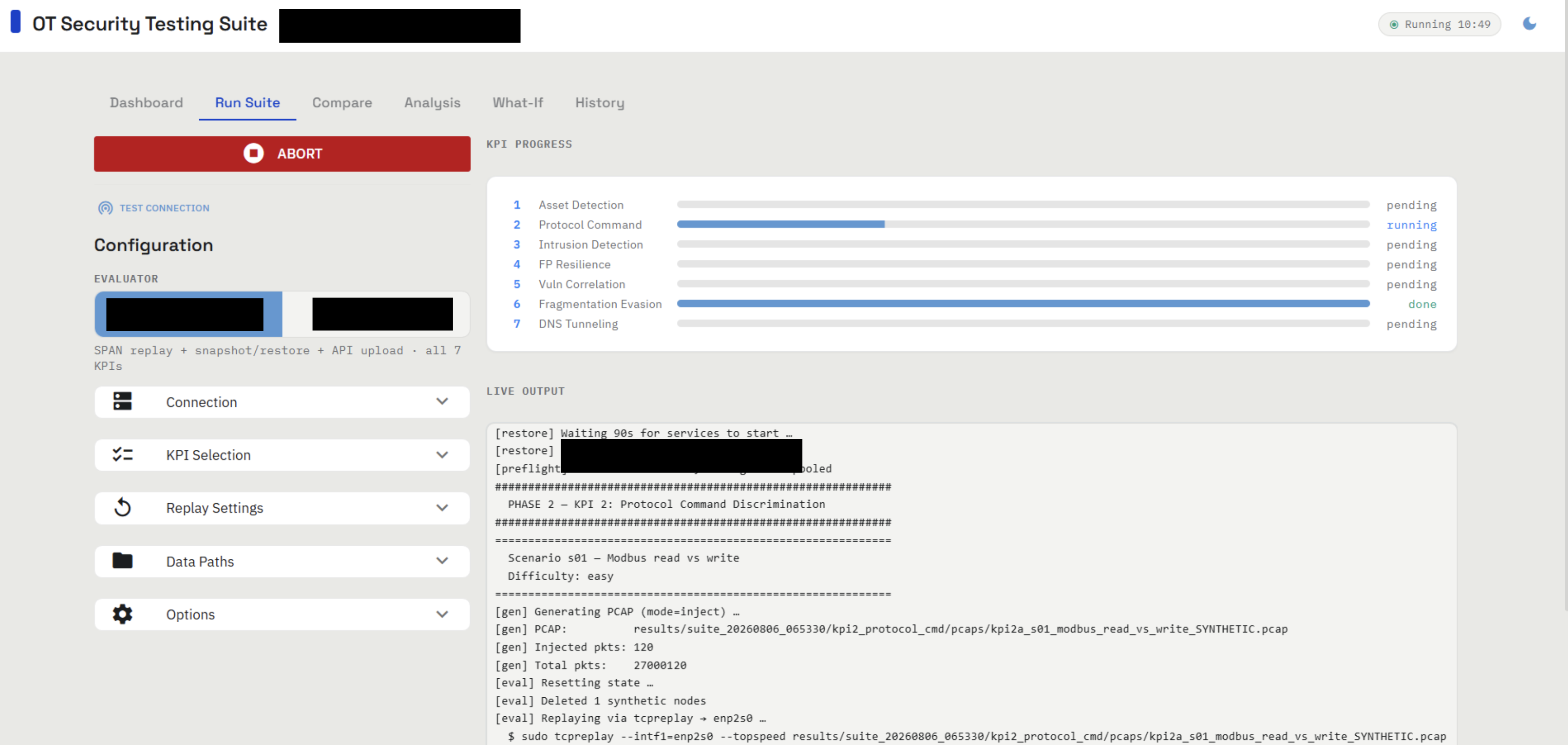Click the 'Difficulty: easy' line in live output
Screen dimensions: 1568x745
coord(561,576)
